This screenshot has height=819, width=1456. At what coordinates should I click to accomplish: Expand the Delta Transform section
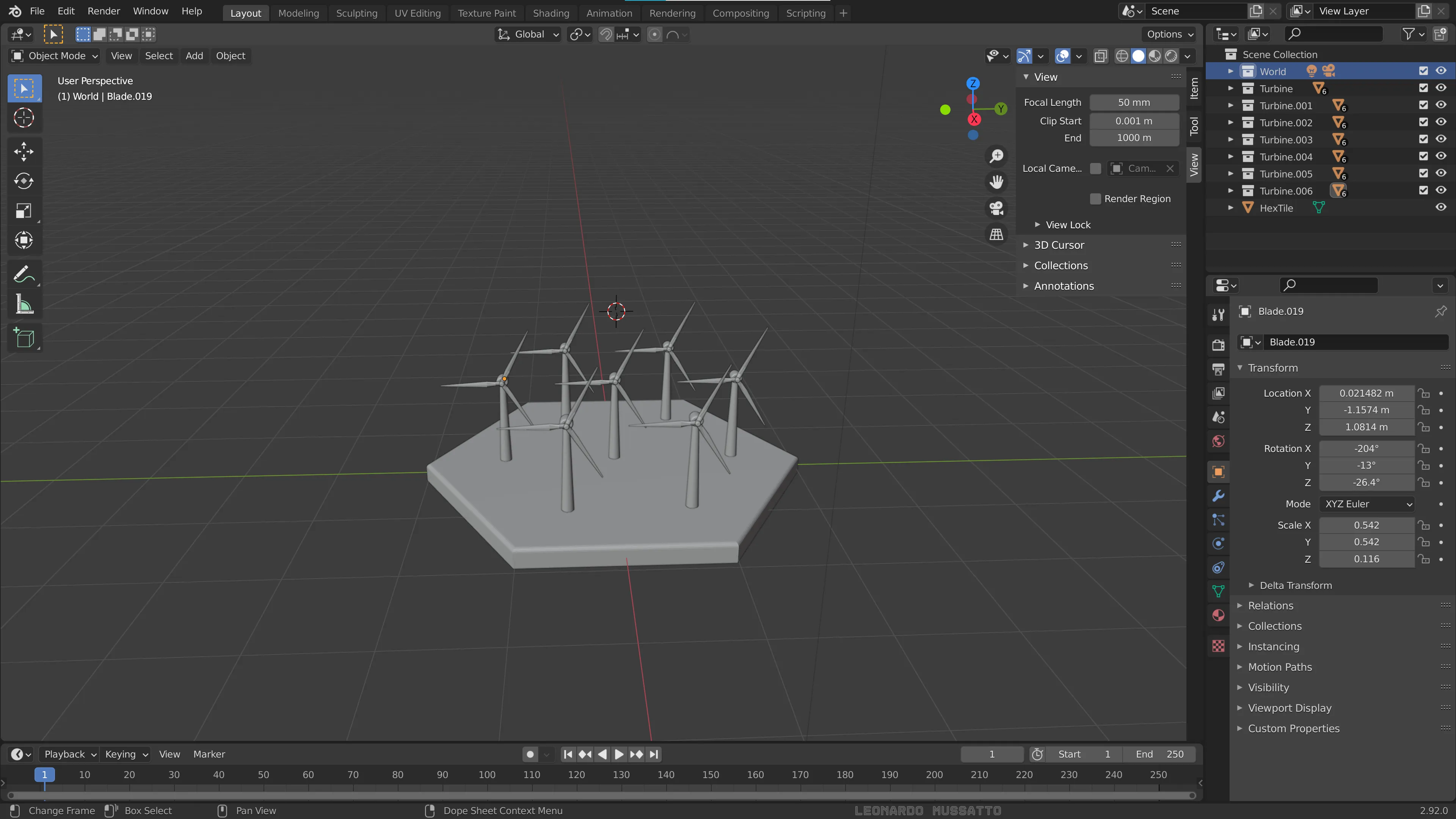pyautogui.click(x=1296, y=585)
